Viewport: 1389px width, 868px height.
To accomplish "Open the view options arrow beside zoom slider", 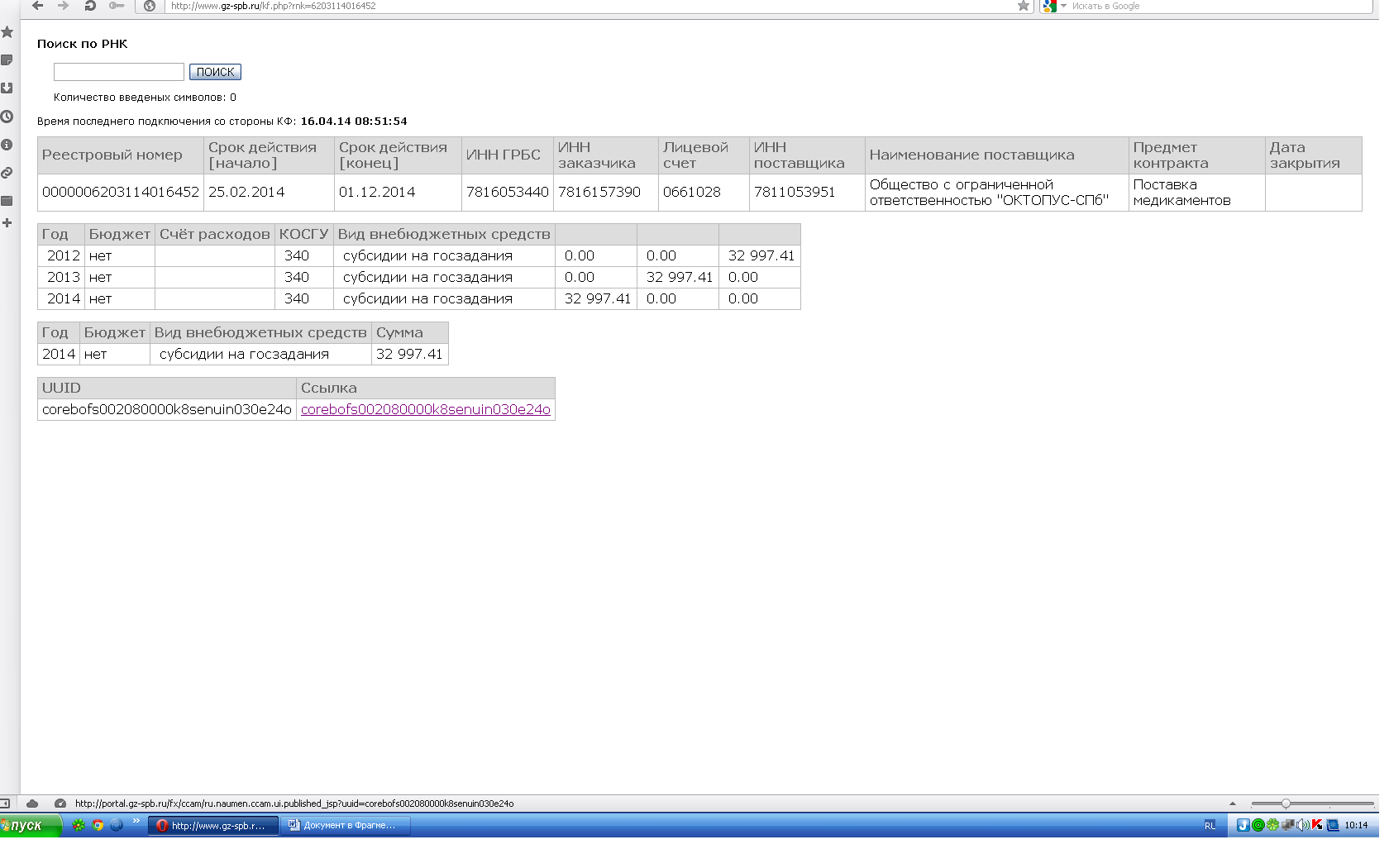I will pyautogui.click(x=1233, y=804).
